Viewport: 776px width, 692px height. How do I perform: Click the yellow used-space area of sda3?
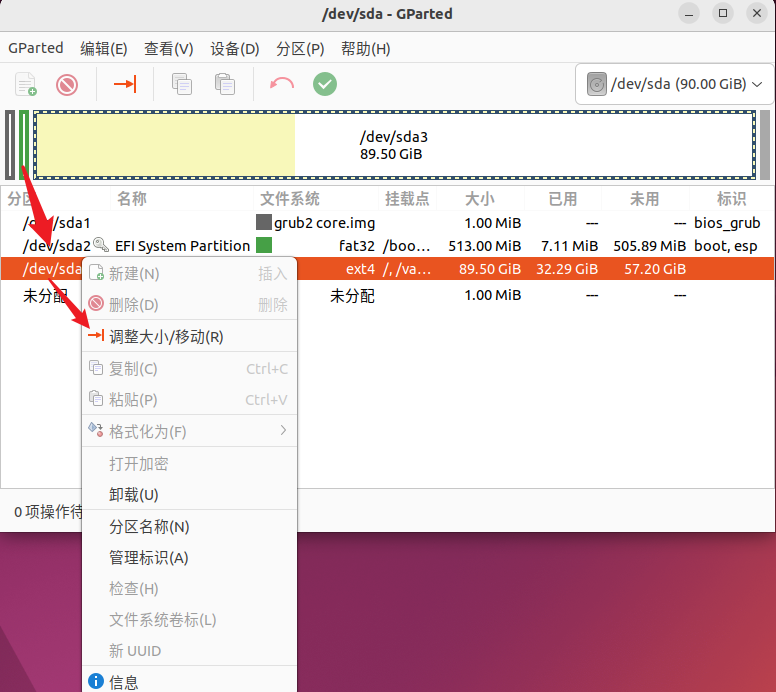pyautogui.click(x=165, y=145)
